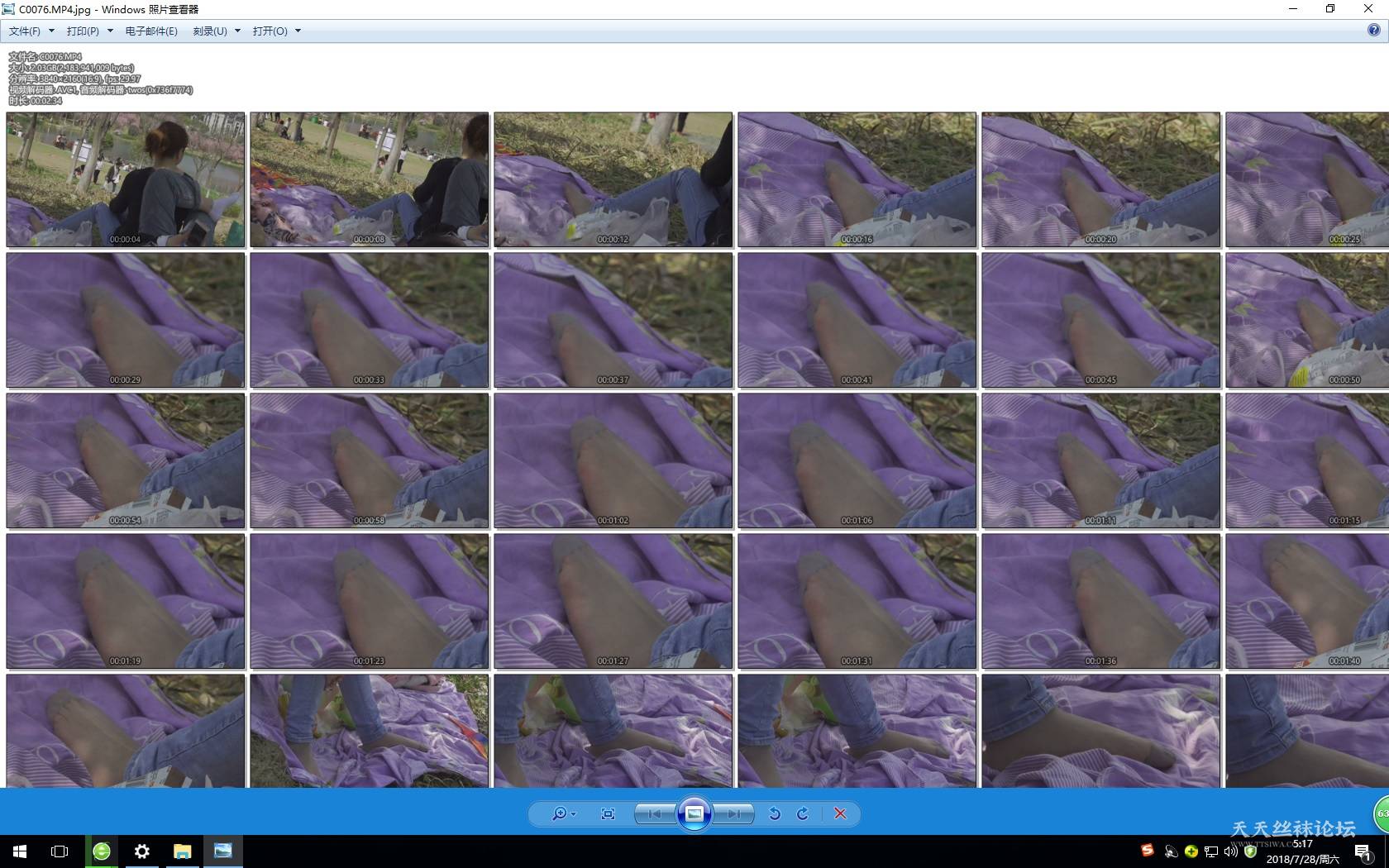Open the notification center icon
Image resolution: width=1389 pixels, height=868 pixels.
point(1363,852)
